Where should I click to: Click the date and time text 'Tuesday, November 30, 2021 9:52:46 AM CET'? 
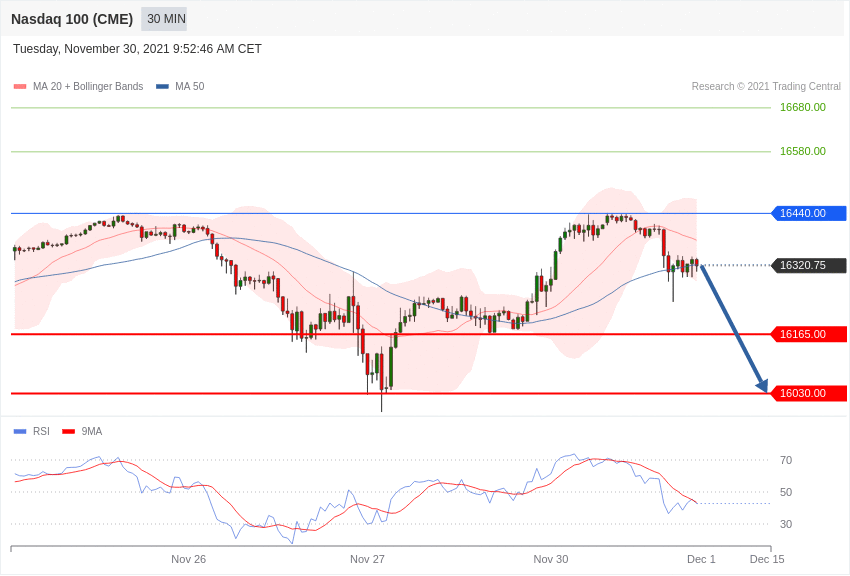point(137,49)
